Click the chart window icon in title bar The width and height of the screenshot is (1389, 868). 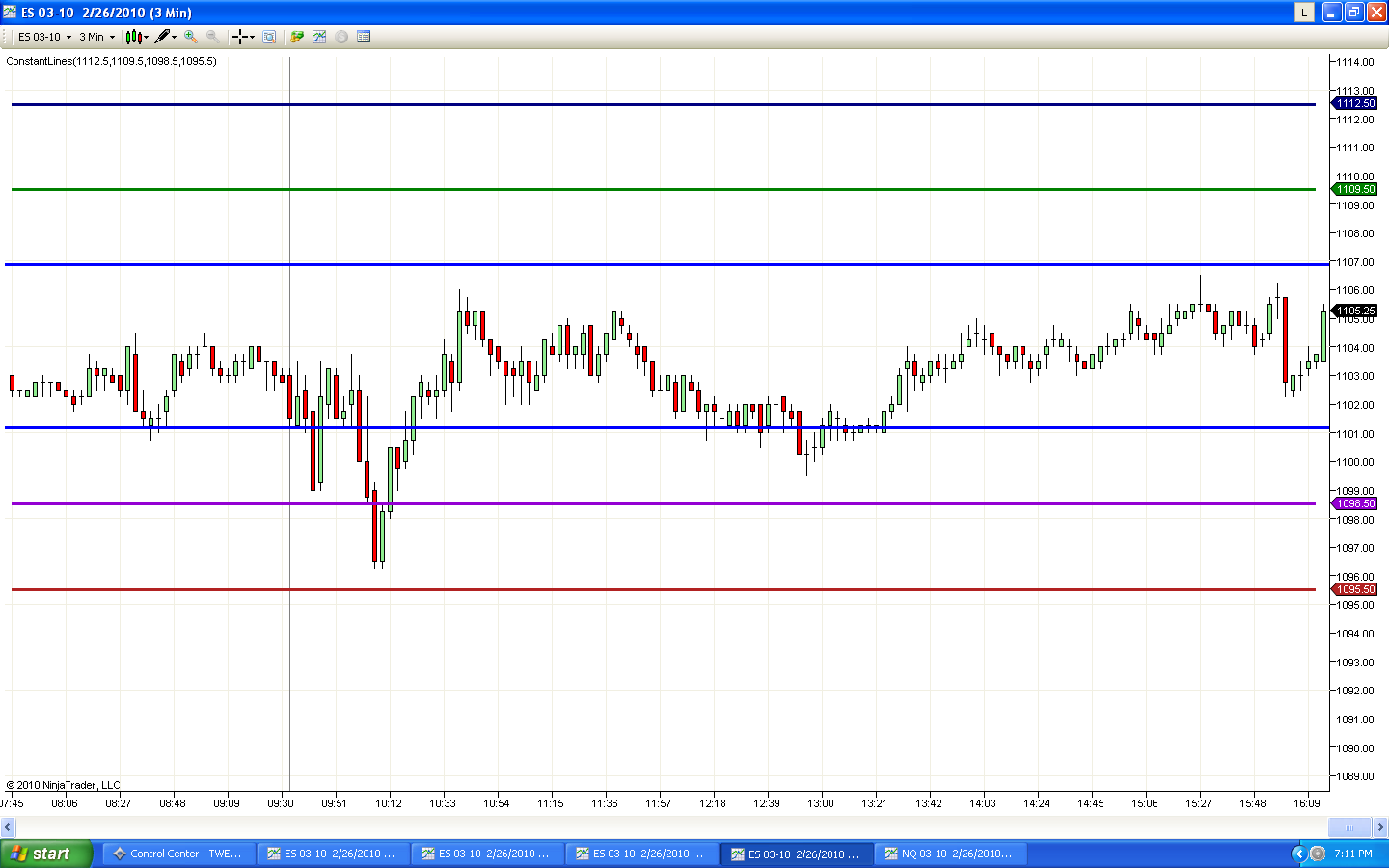click(10, 12)
